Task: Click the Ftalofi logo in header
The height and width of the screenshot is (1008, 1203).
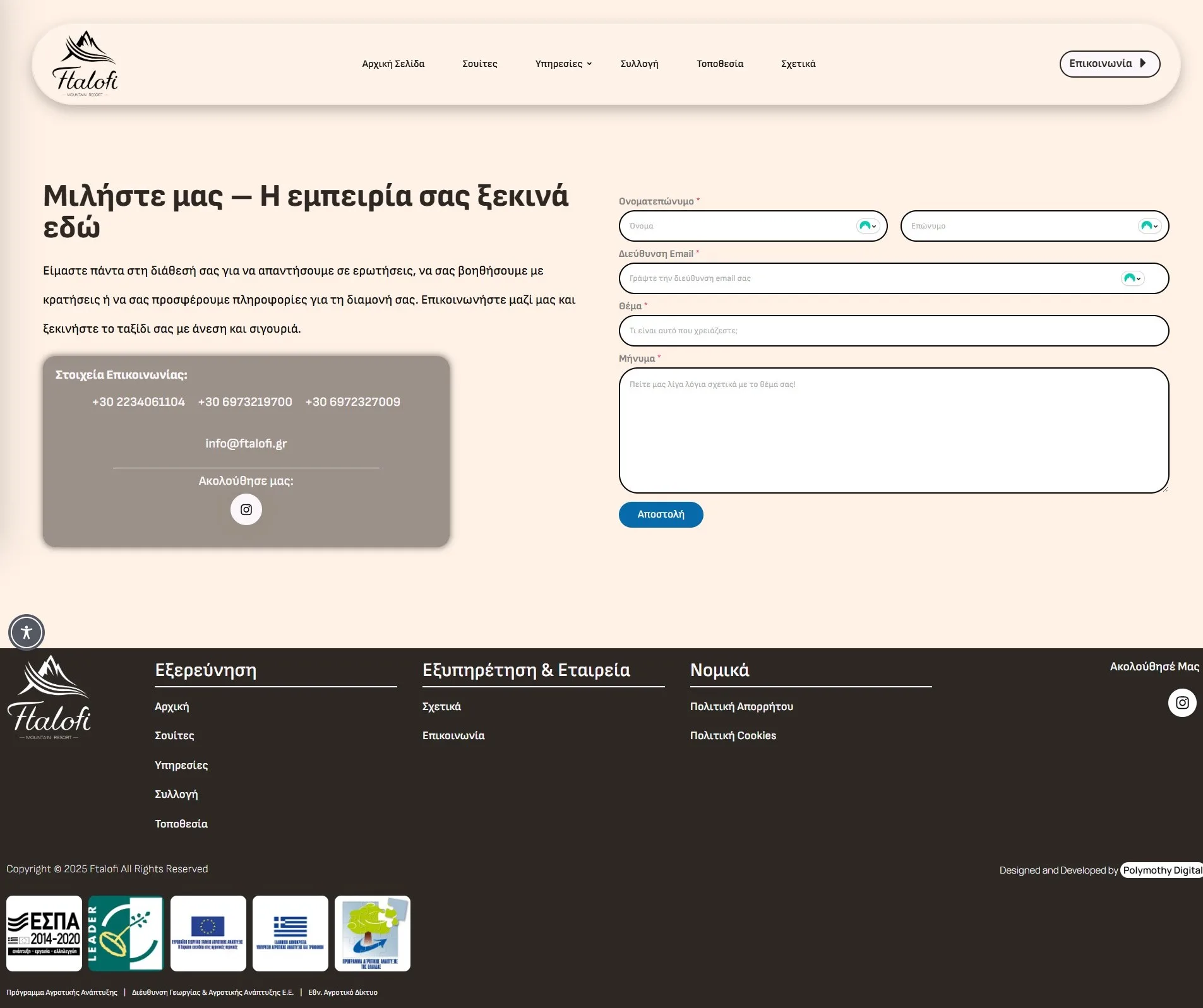Action: point(85,64)
